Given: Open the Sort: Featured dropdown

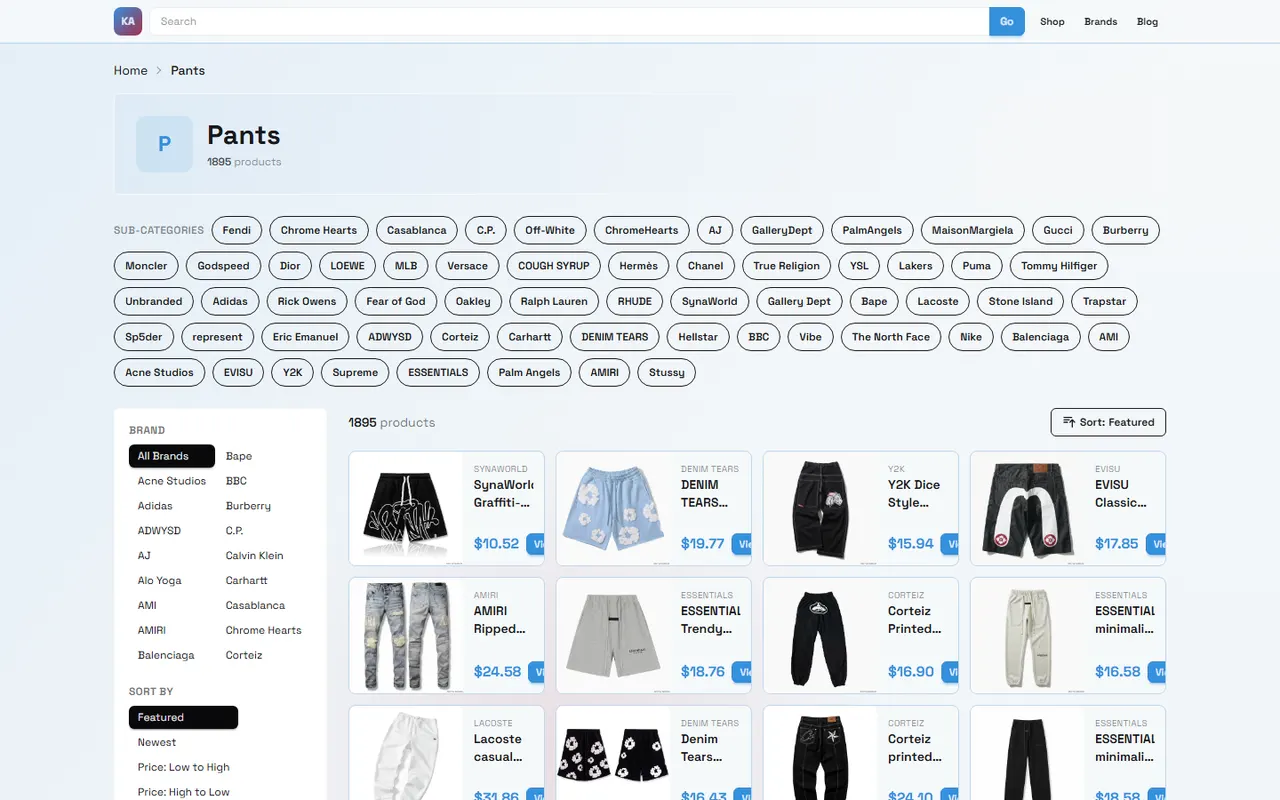Looking at the screenshot, I should 1108,422.
